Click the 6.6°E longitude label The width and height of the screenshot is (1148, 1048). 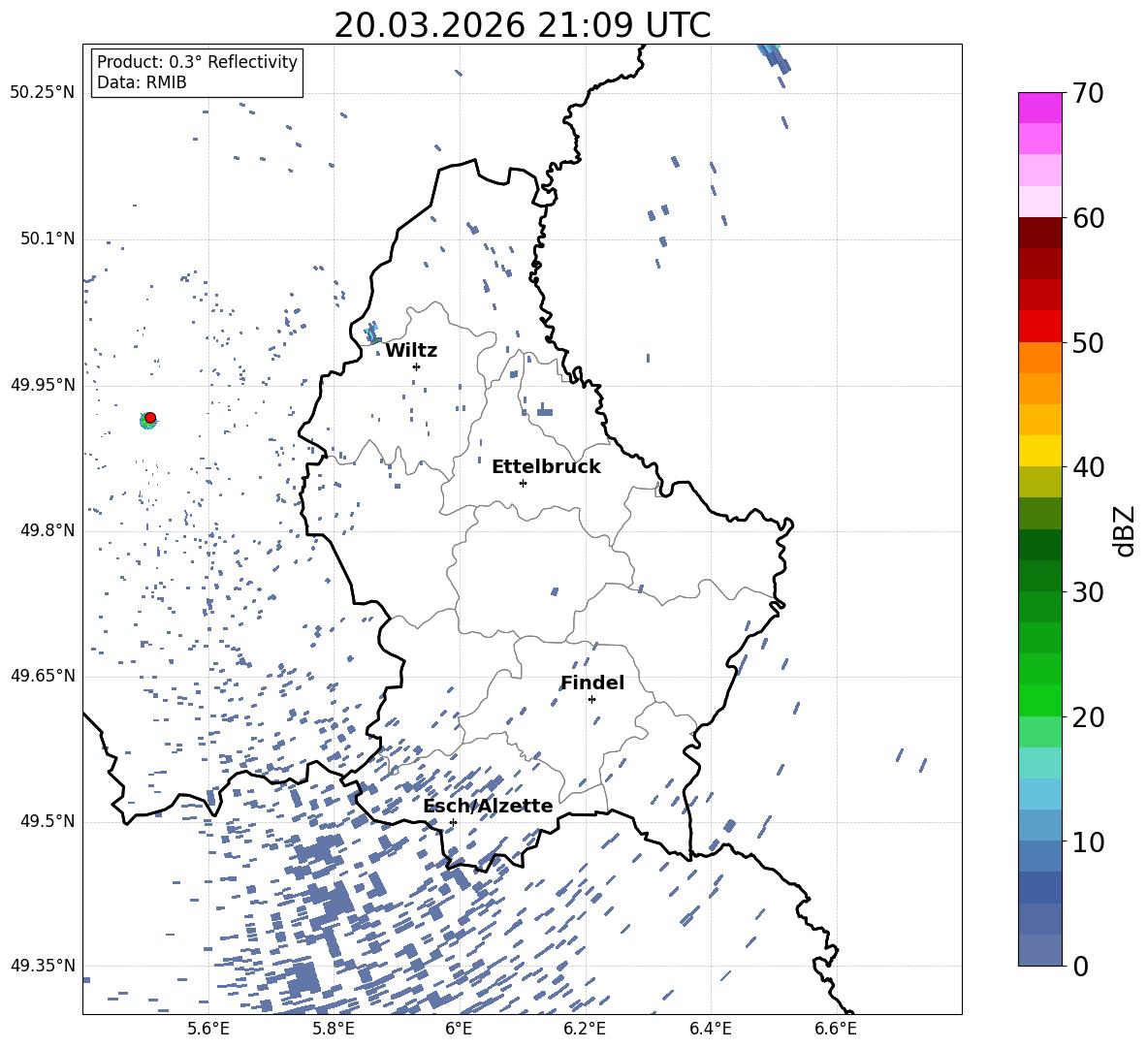(836, 1029)
